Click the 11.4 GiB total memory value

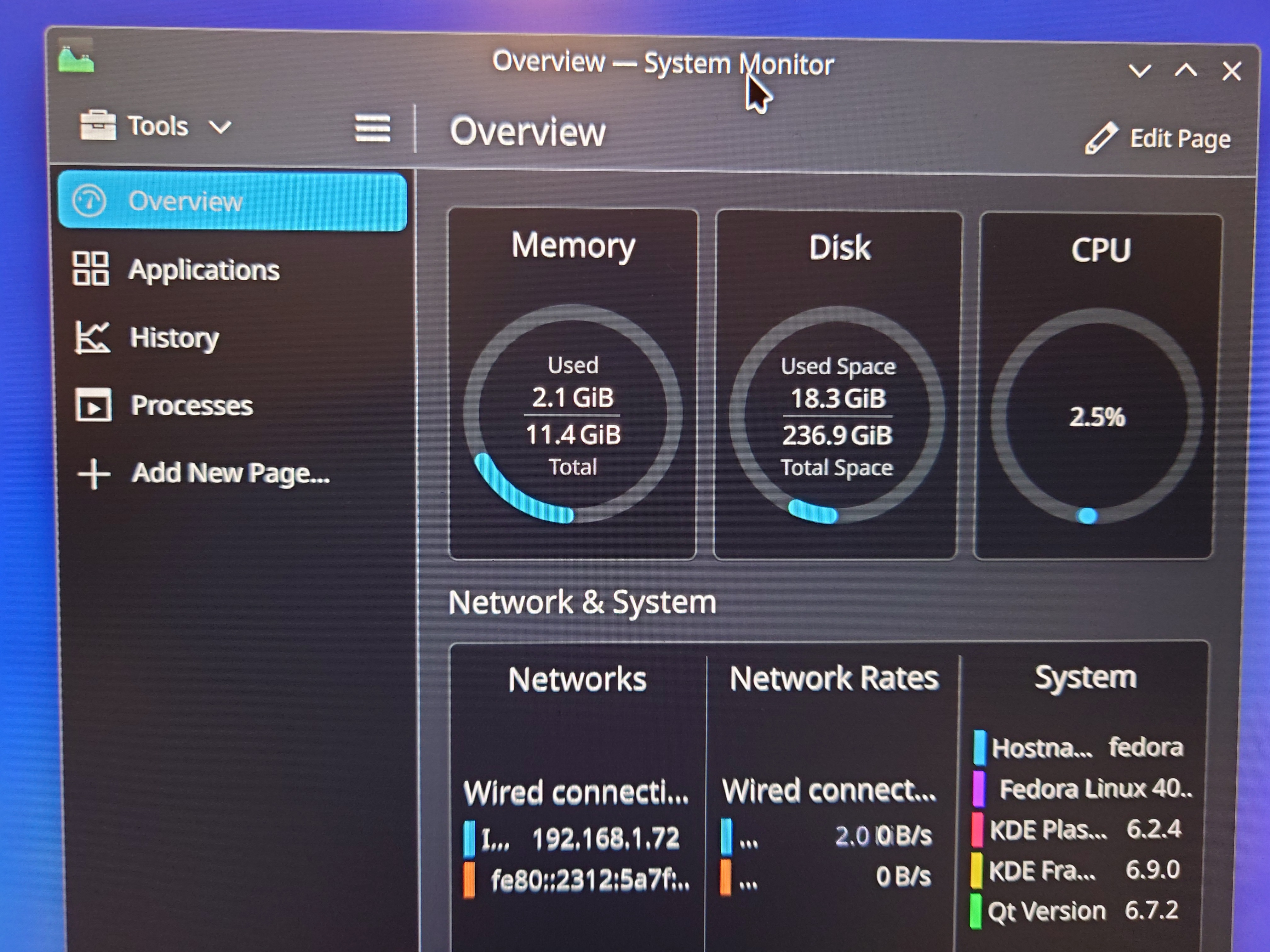[573, 434]
